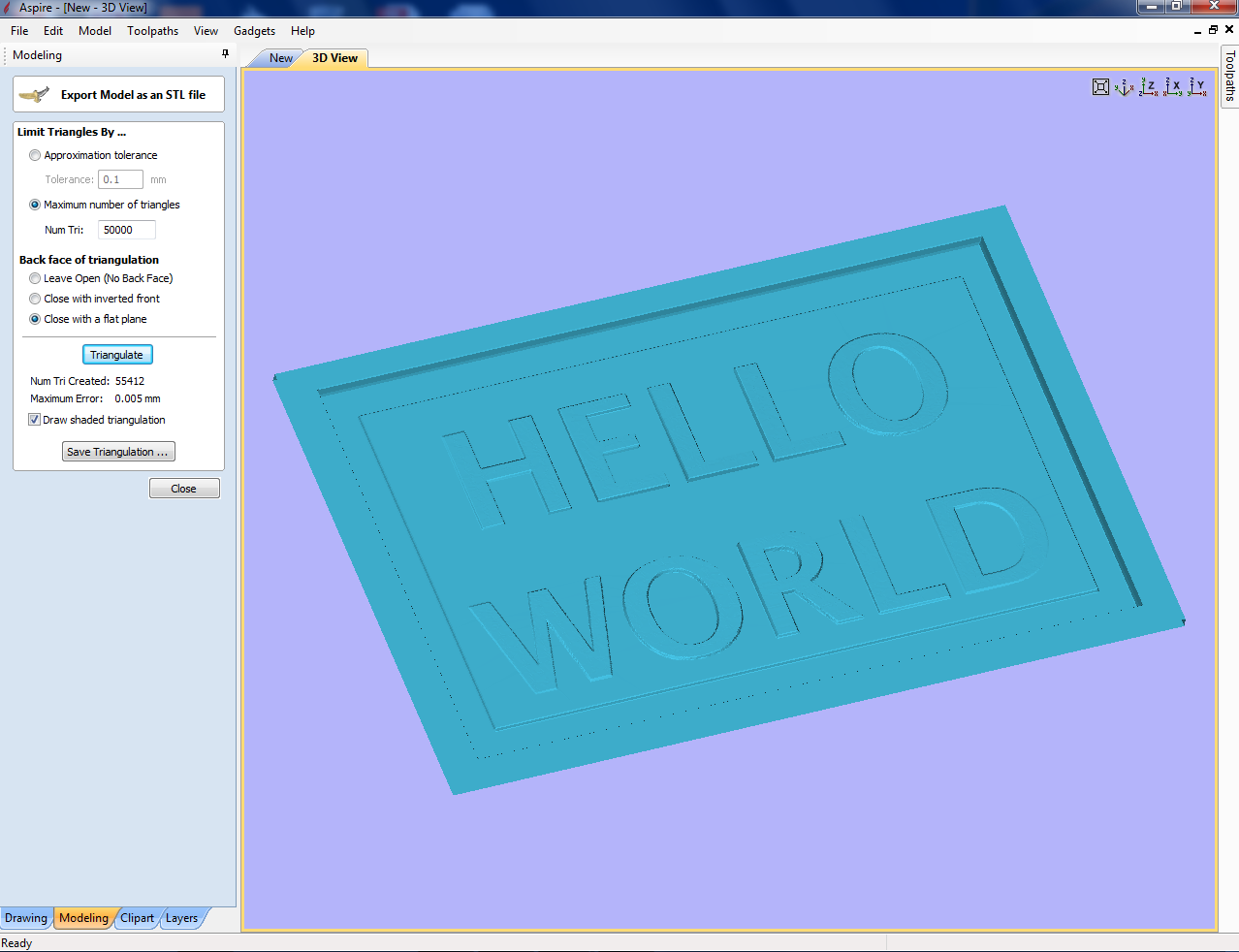Image resolution: width=1239 pixels, height=952 pixels.
Task: View the model along the Y axis
Action: (1198, 87)
